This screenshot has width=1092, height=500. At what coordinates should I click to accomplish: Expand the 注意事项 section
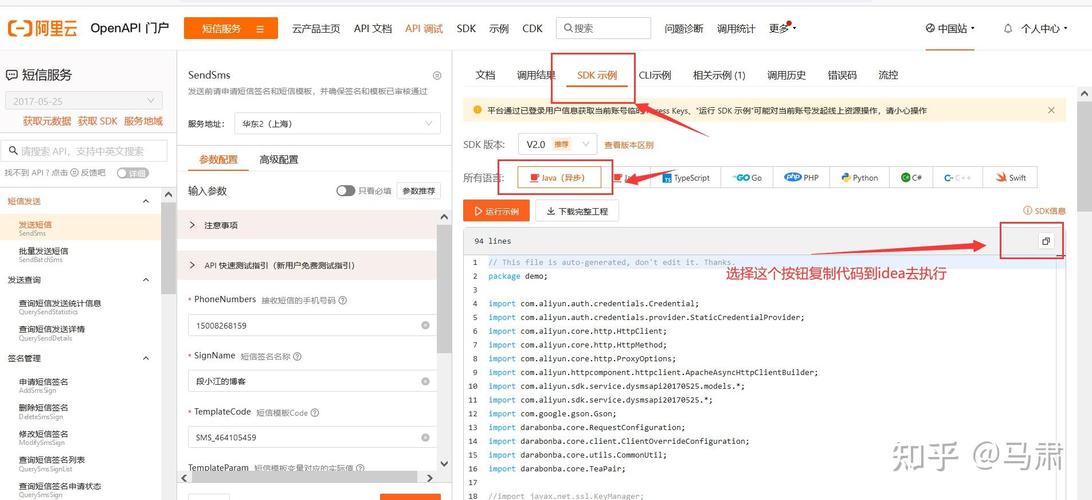[x=307, y=226]
